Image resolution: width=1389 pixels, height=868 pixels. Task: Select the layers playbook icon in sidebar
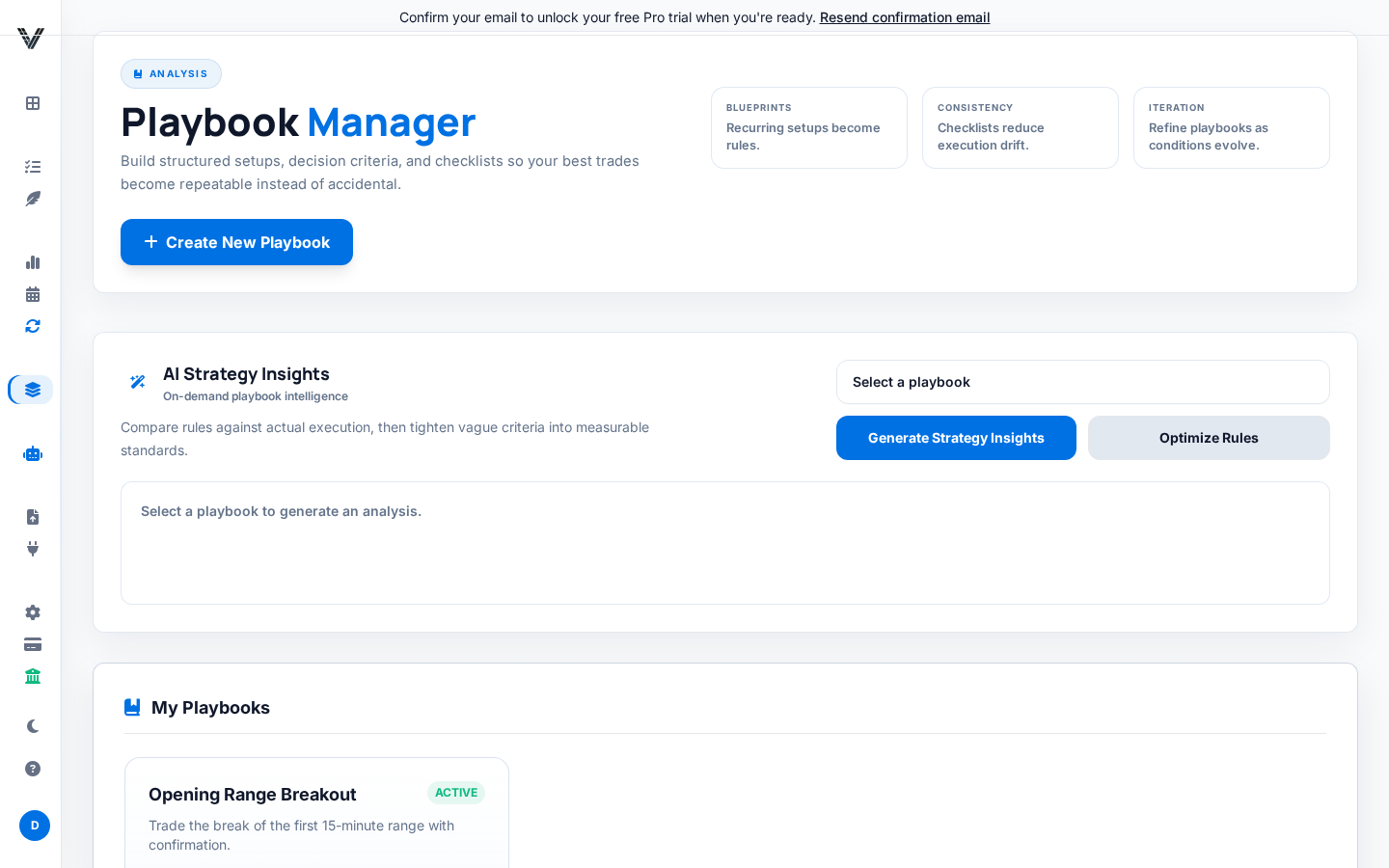click(33, 390)
